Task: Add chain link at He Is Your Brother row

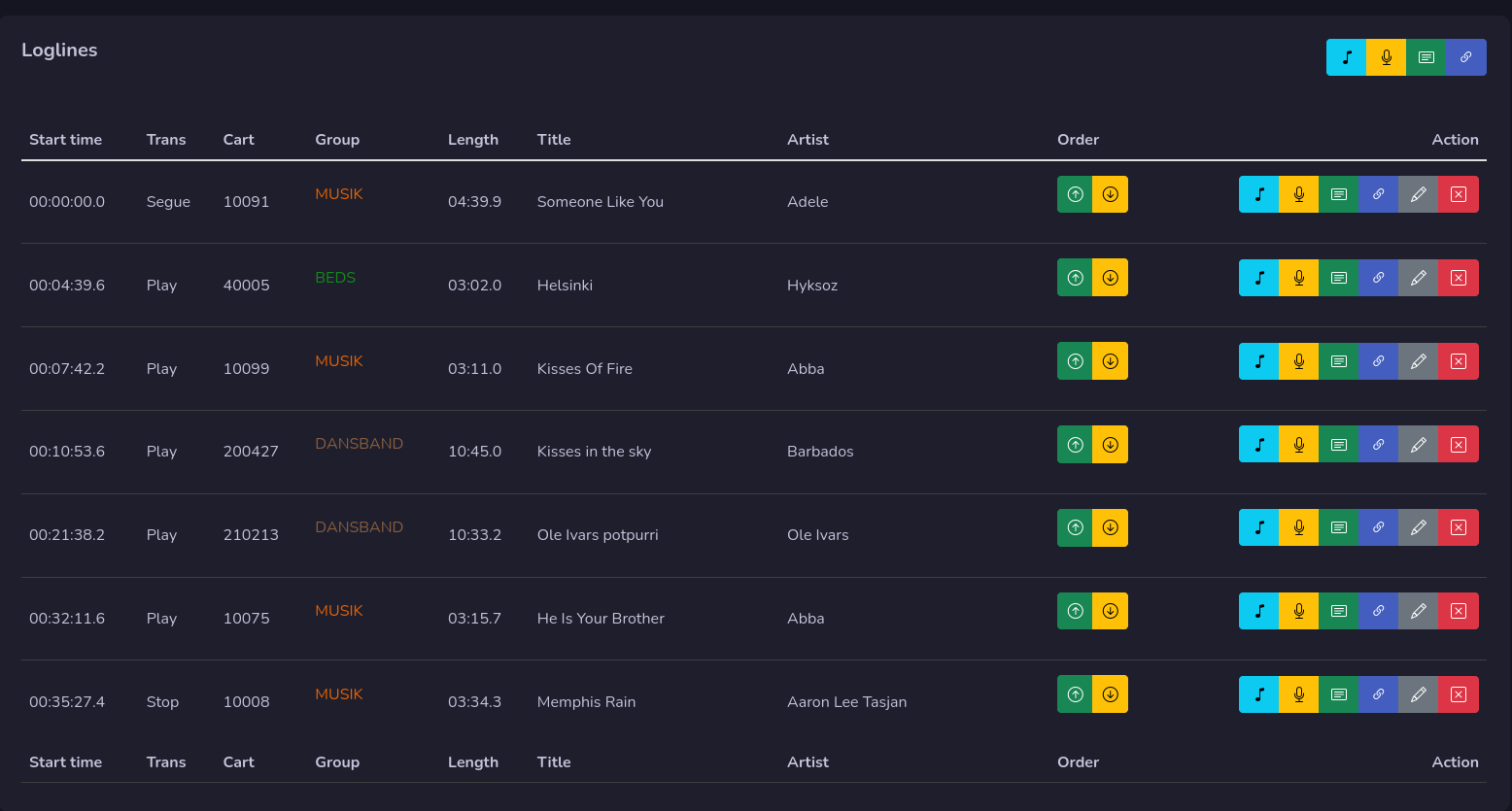Action: [x=1378, y=611]
